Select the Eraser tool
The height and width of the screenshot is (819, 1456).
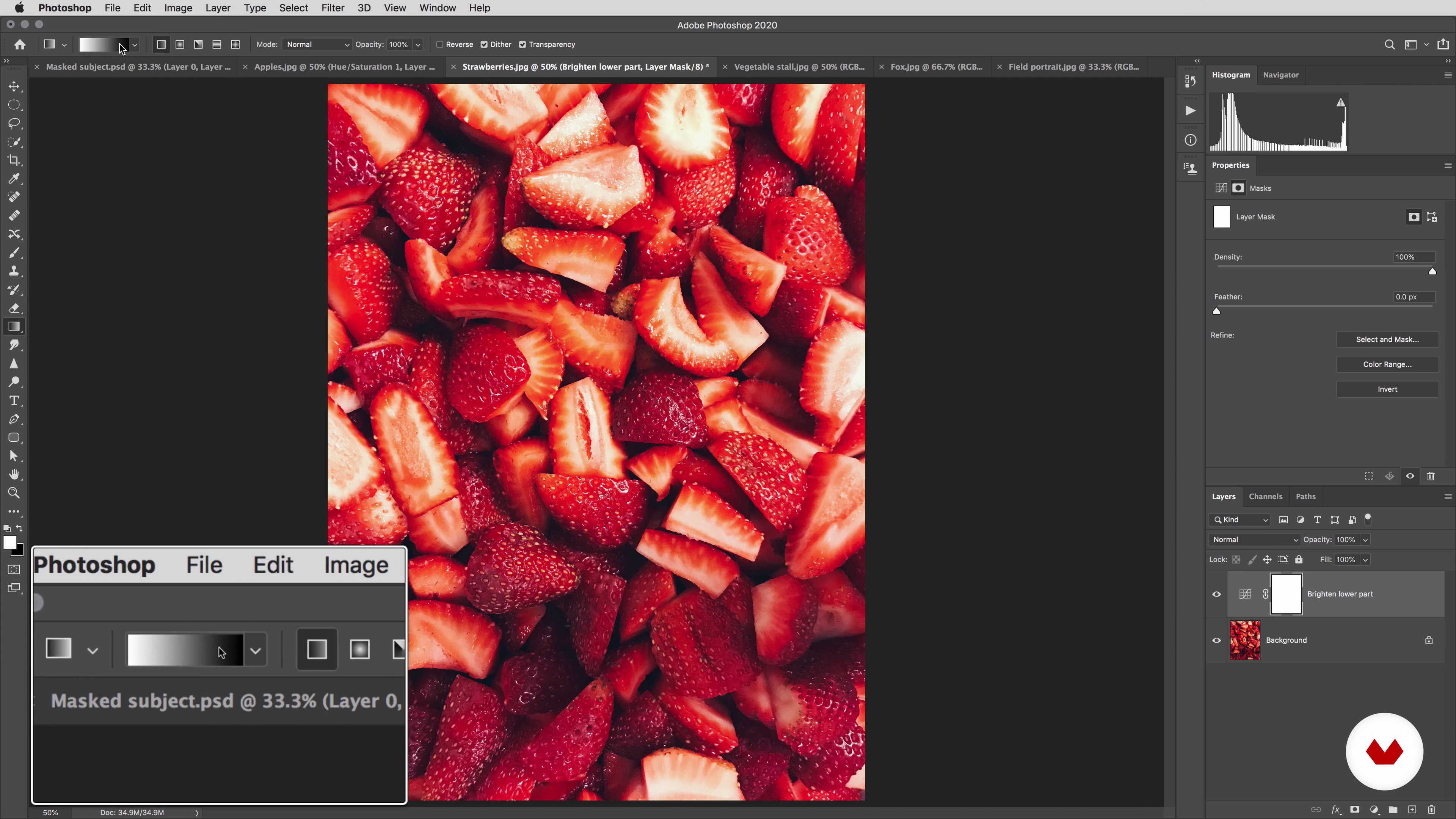coord(14,309)
